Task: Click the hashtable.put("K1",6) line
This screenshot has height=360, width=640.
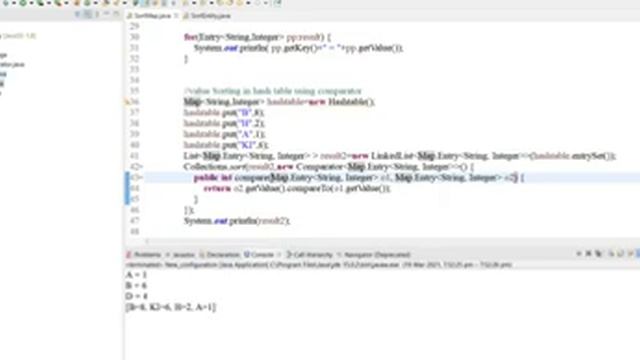Action: pos(226,145)
